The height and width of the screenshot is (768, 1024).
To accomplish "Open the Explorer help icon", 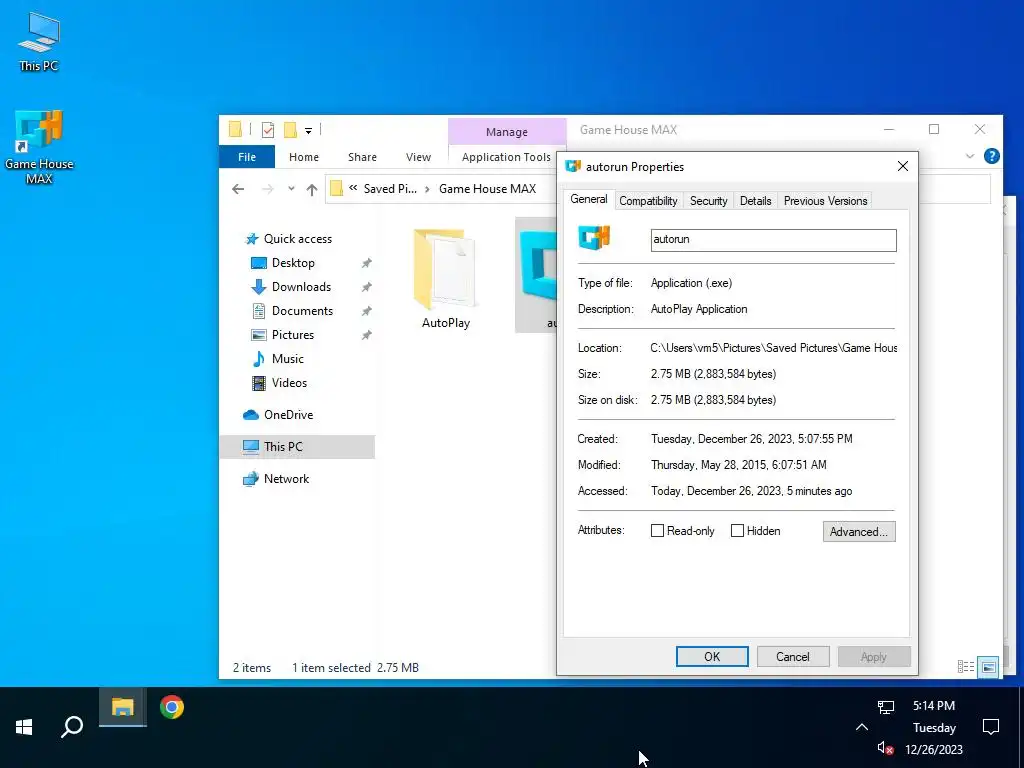I will pyautogui.click(x=991, y=156).
